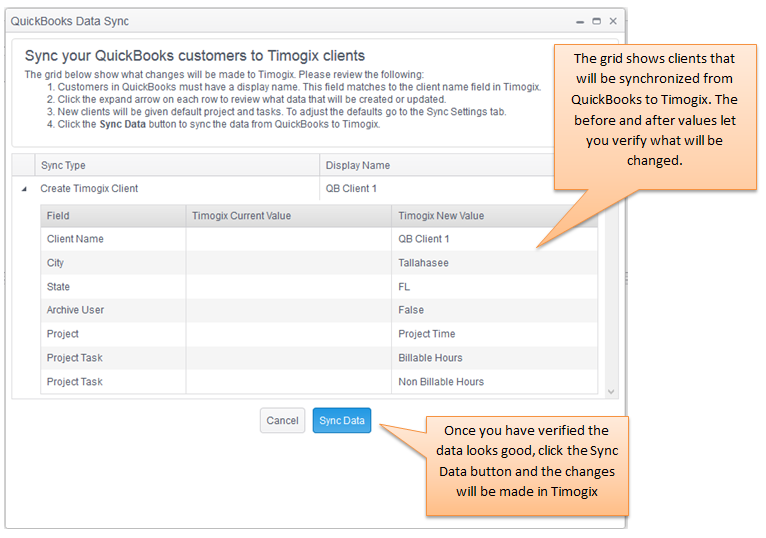
Task: Close the QuickBooks Data Sync window
Action: tap(613, 21)
